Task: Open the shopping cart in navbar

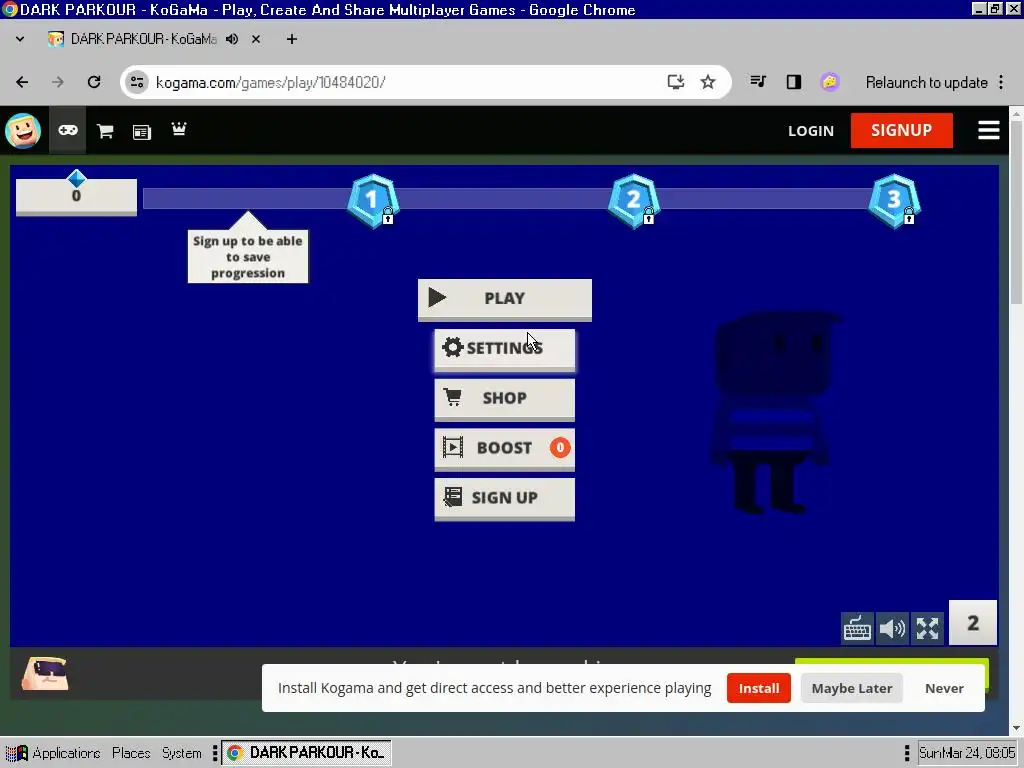Action: pyautogui.click(x=105, y=131)
